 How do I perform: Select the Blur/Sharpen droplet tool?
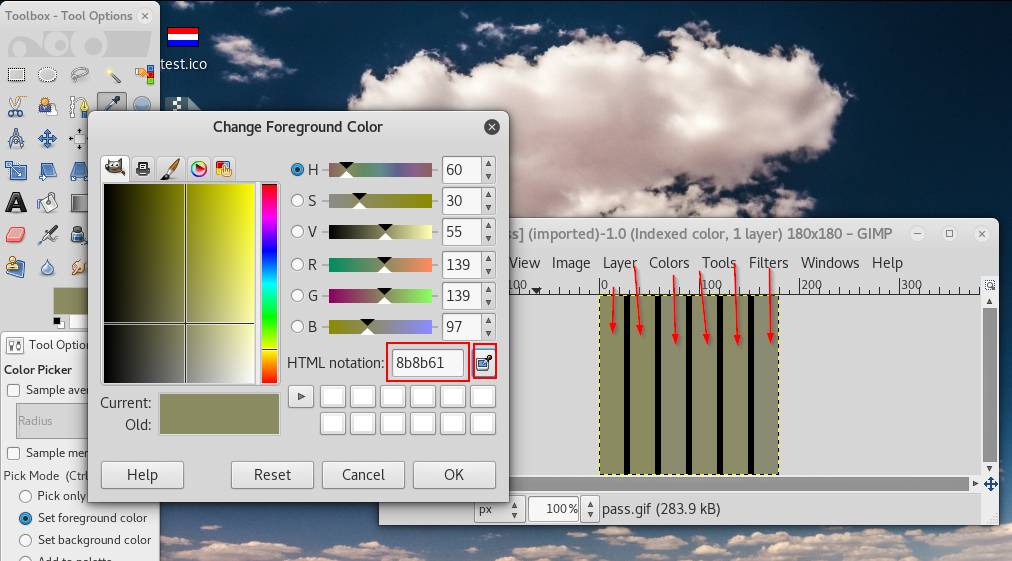(x=47, y=267)
